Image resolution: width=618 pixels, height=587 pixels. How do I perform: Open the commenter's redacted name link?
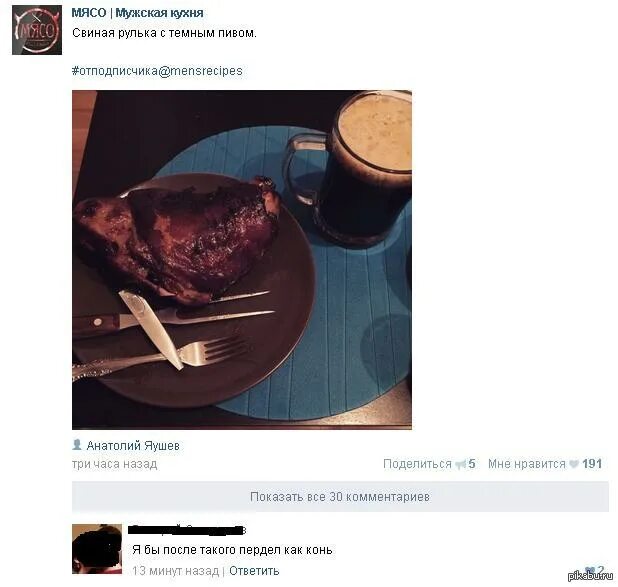coord(188,529)
